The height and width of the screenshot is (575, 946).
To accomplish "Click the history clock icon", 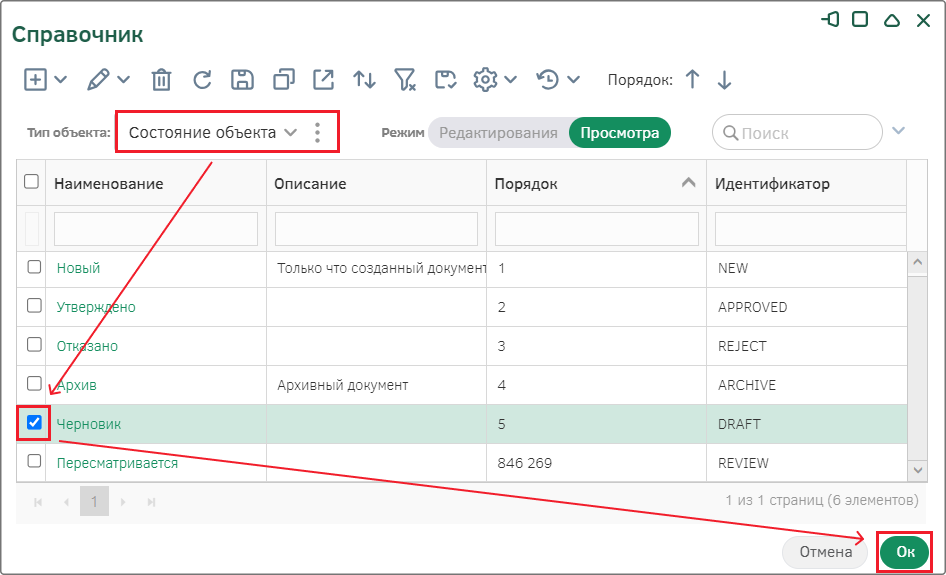I will 548,80.
